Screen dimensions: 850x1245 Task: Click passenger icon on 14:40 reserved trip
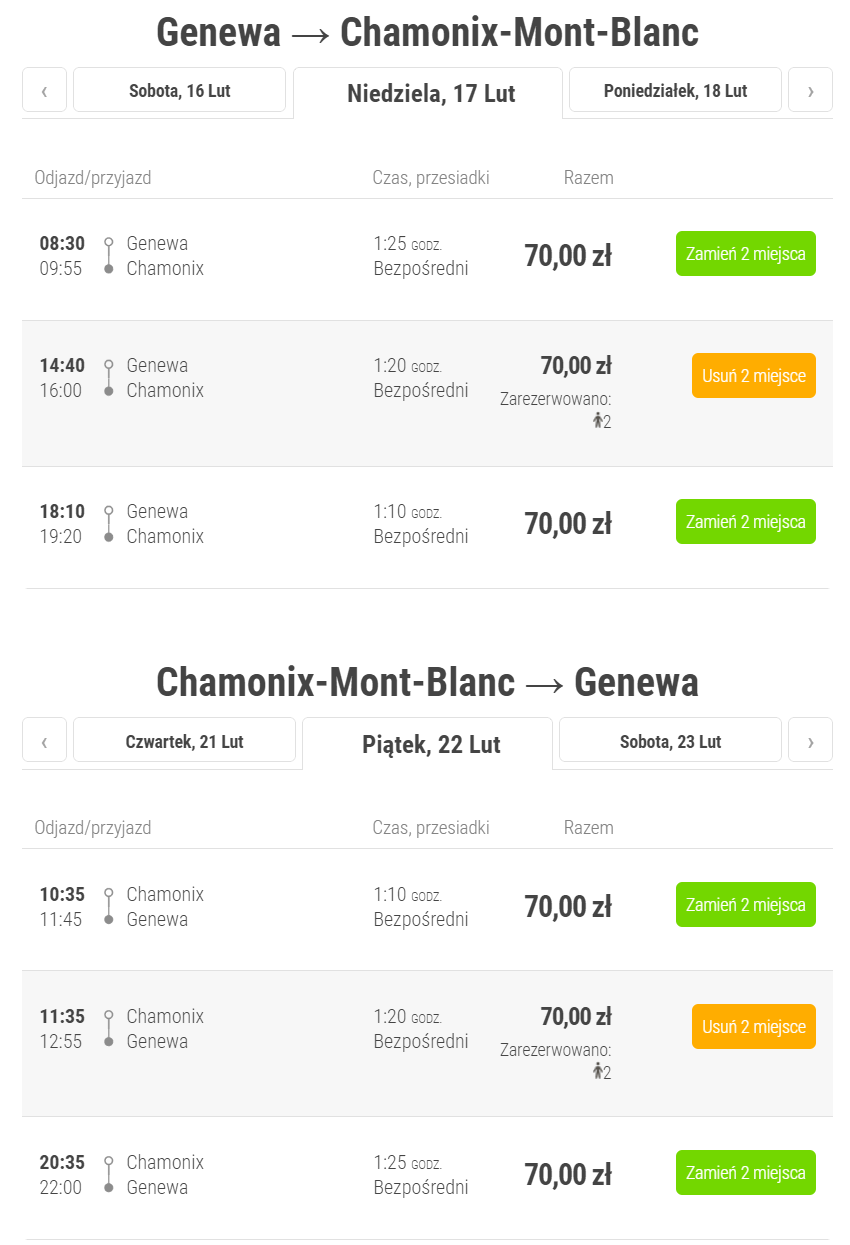point(599,421)
